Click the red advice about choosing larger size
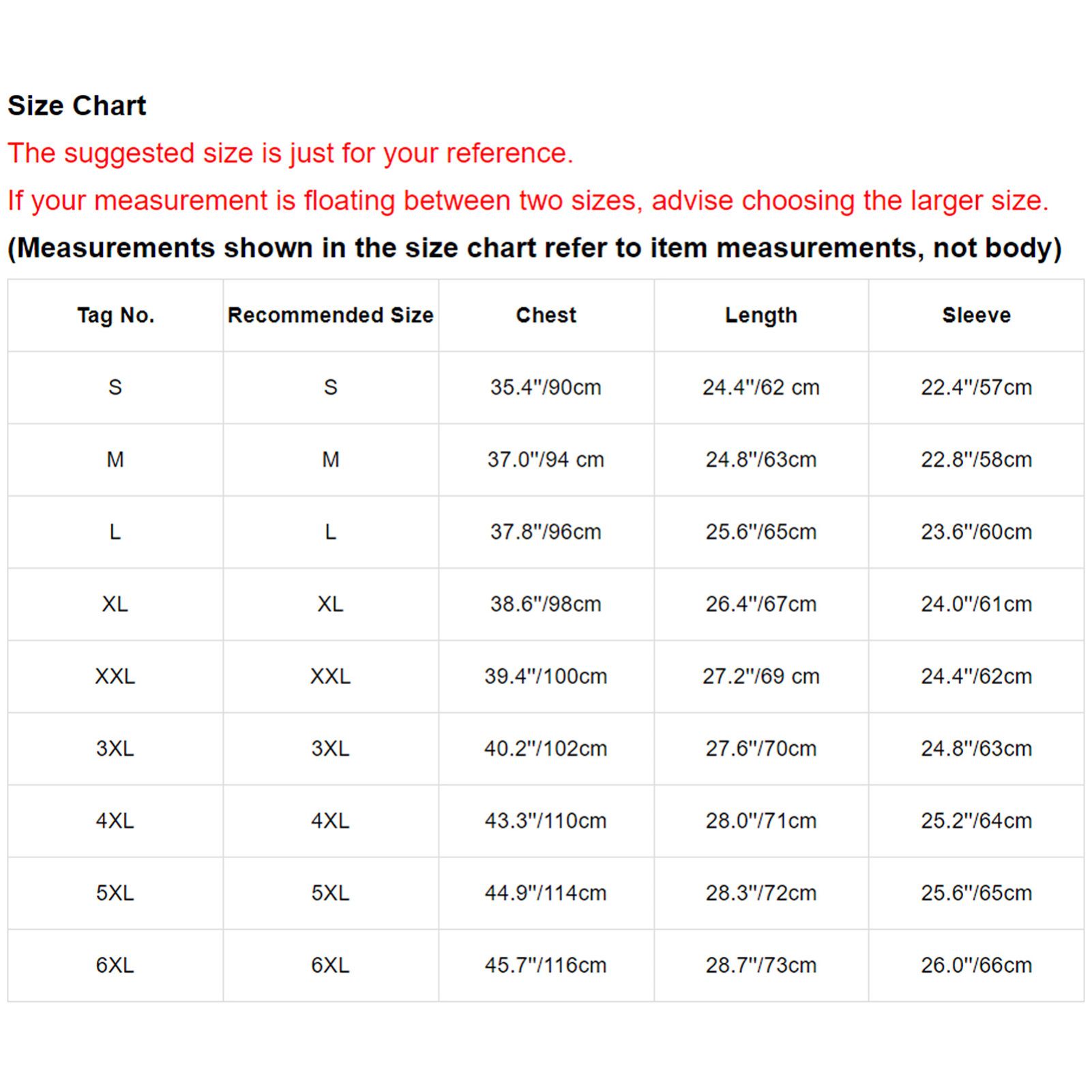This screenshot has height=1092, width=1092. click(527, 201)
